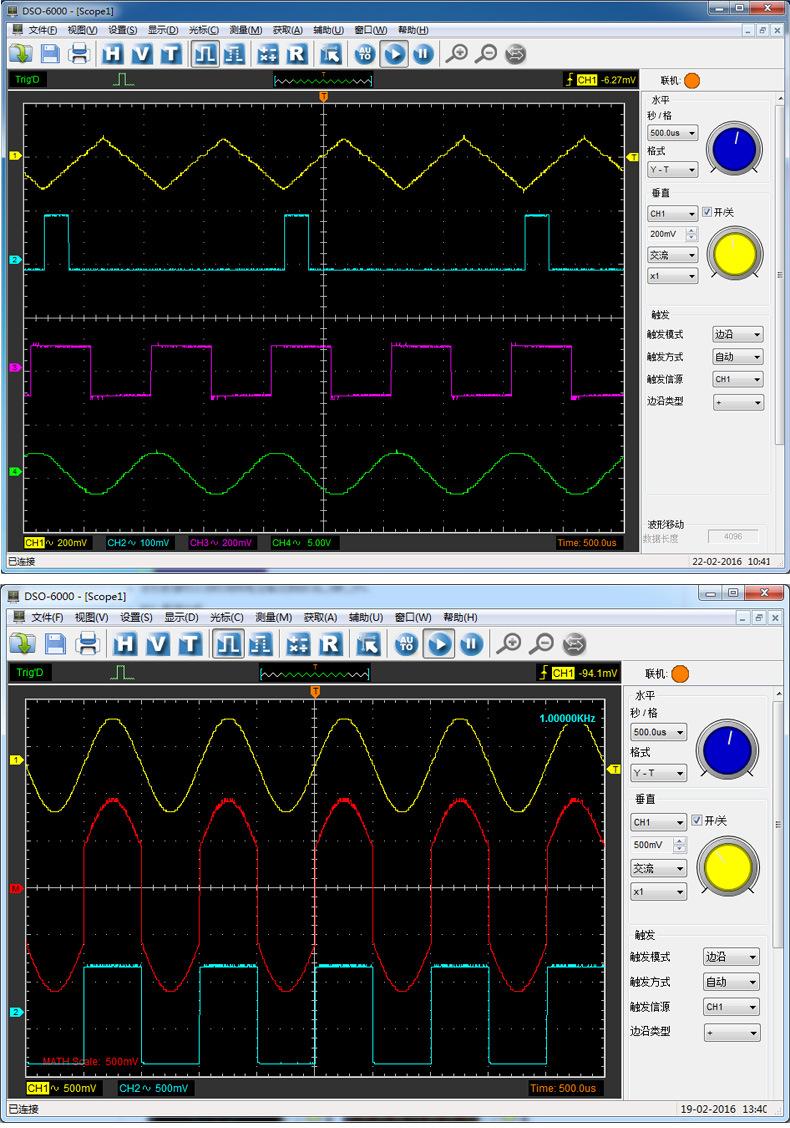
Task: Click the blue horizontal timebase knob in the top window
Action: coord(735,149)
